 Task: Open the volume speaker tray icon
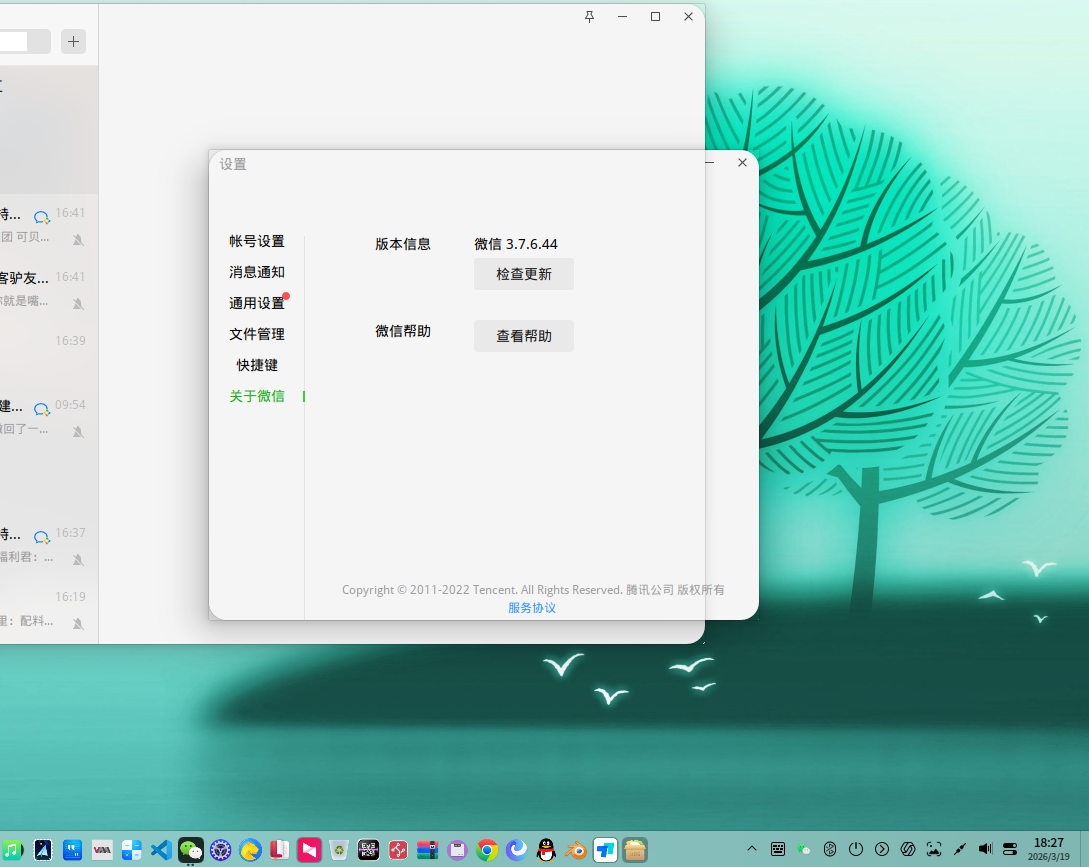986,849
